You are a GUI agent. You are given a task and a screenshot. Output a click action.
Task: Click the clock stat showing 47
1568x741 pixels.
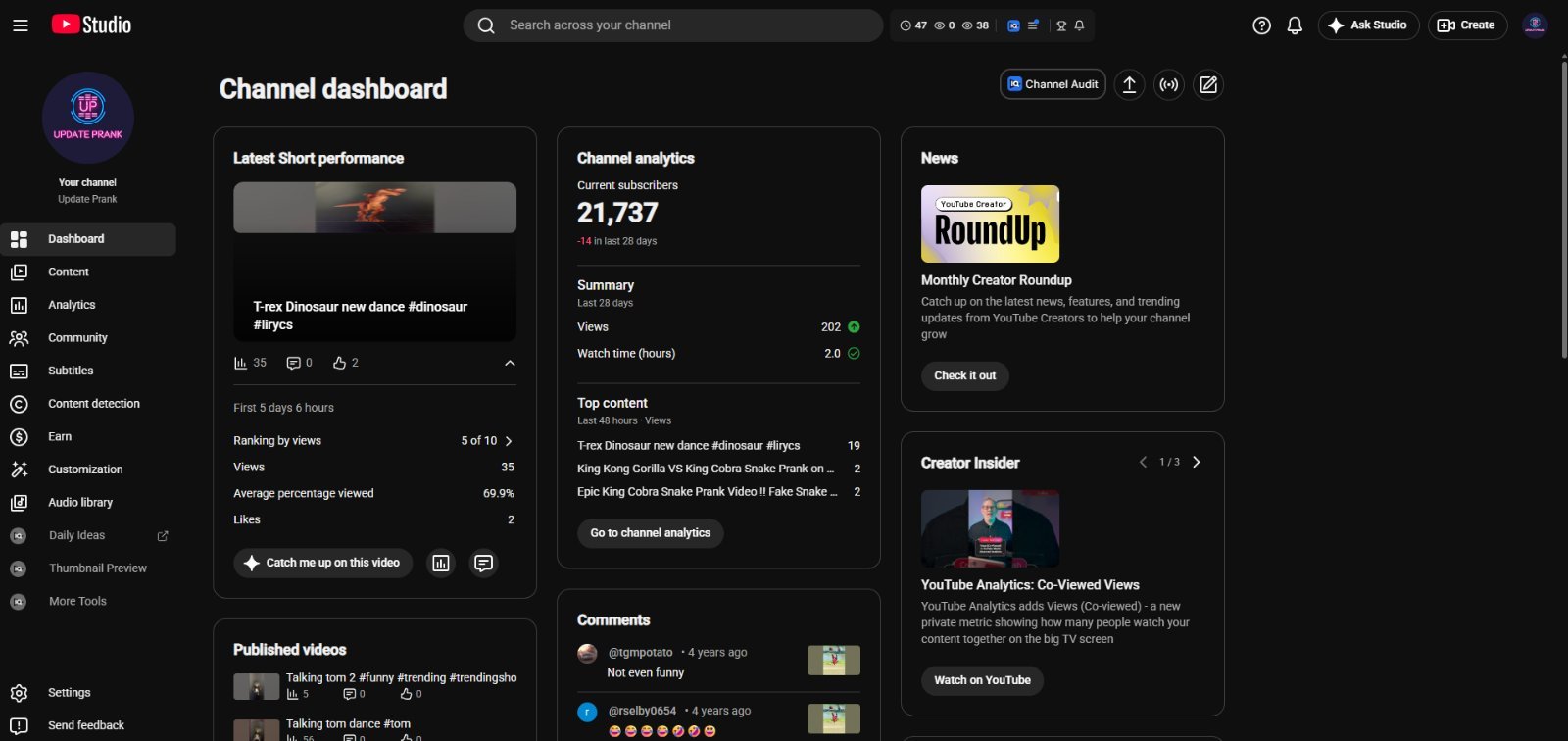[x=913, y=25]
